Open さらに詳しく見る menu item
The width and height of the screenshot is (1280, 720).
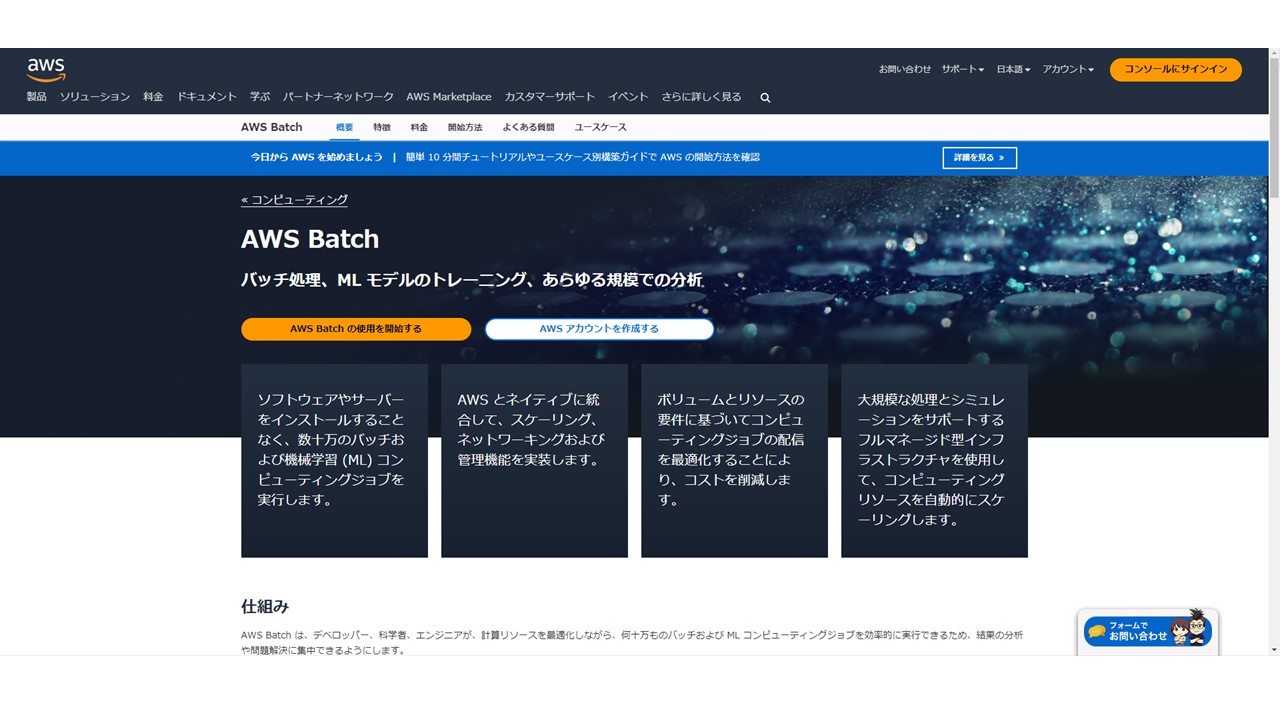pyautogui.click(x=701, y=97)
